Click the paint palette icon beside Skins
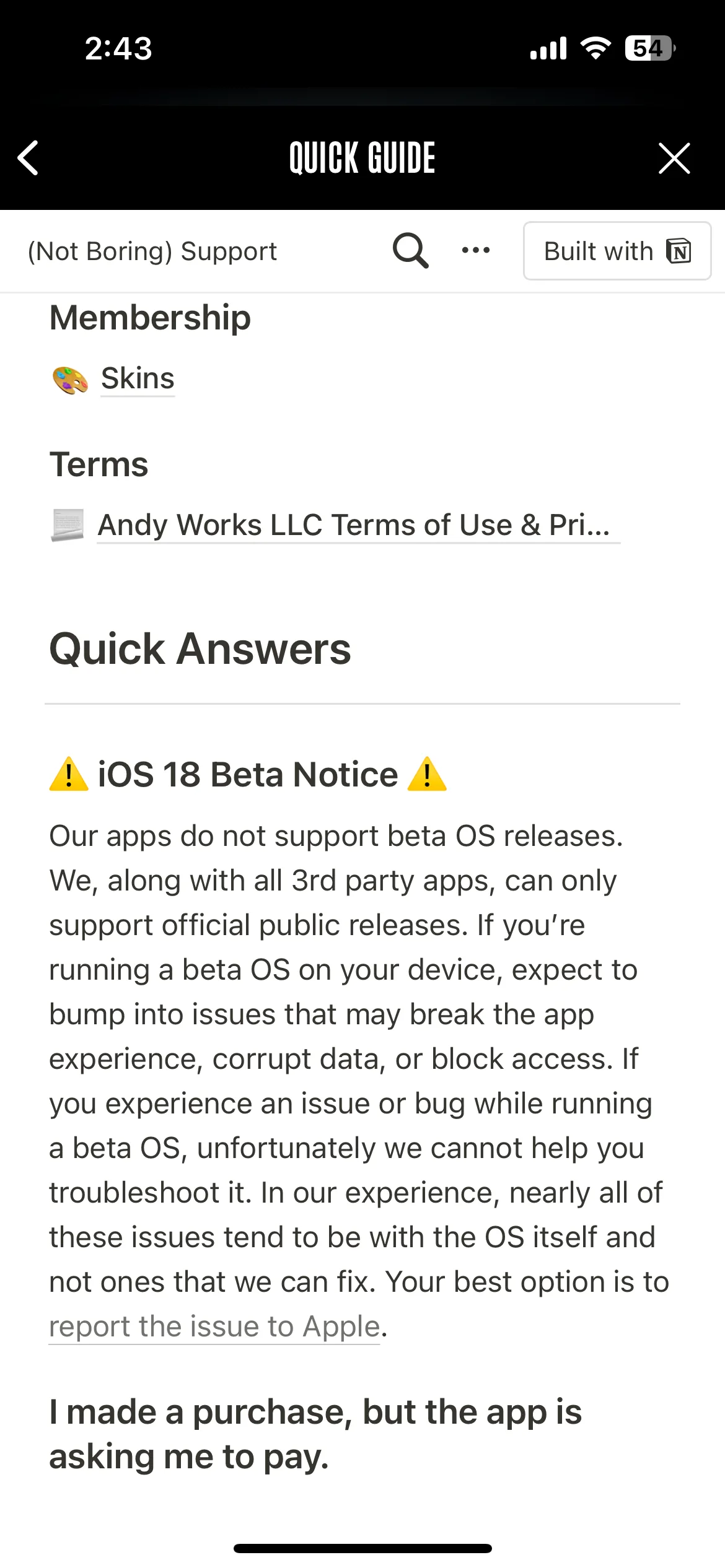Viewport: 725px width, 1568px height. click(x=70, y=380)
